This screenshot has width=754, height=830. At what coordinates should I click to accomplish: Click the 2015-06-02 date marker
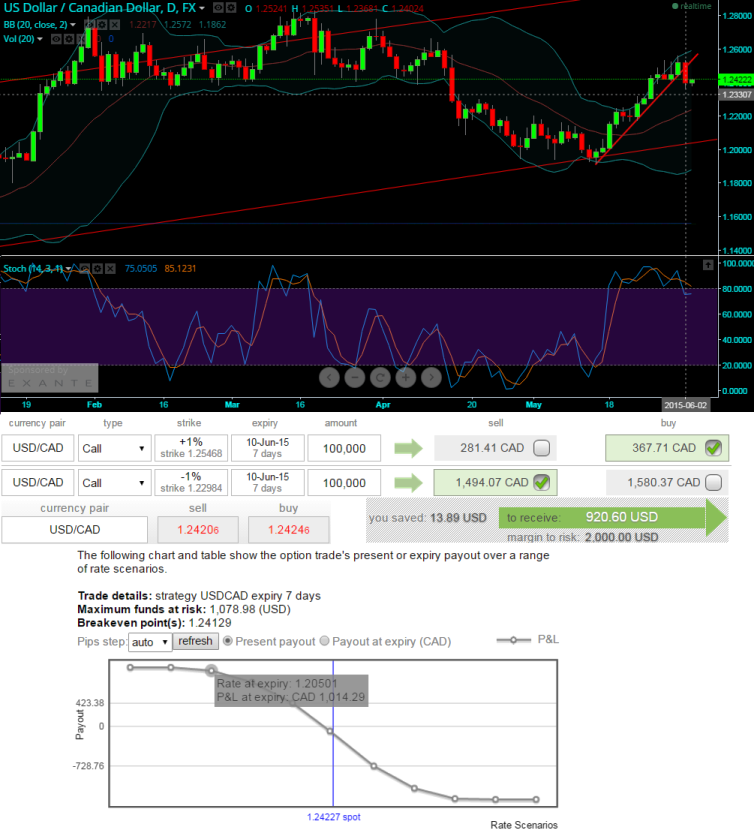(685, 405)
